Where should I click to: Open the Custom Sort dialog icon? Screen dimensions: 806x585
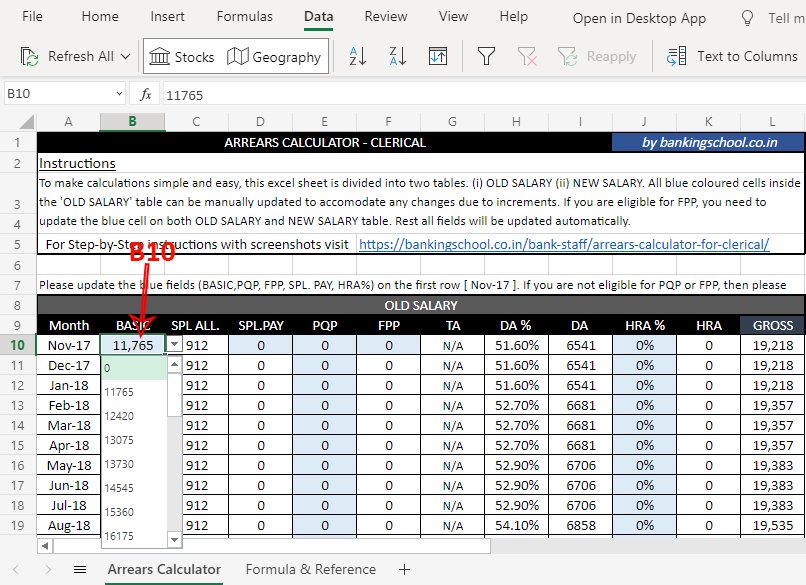pos(437,57)
